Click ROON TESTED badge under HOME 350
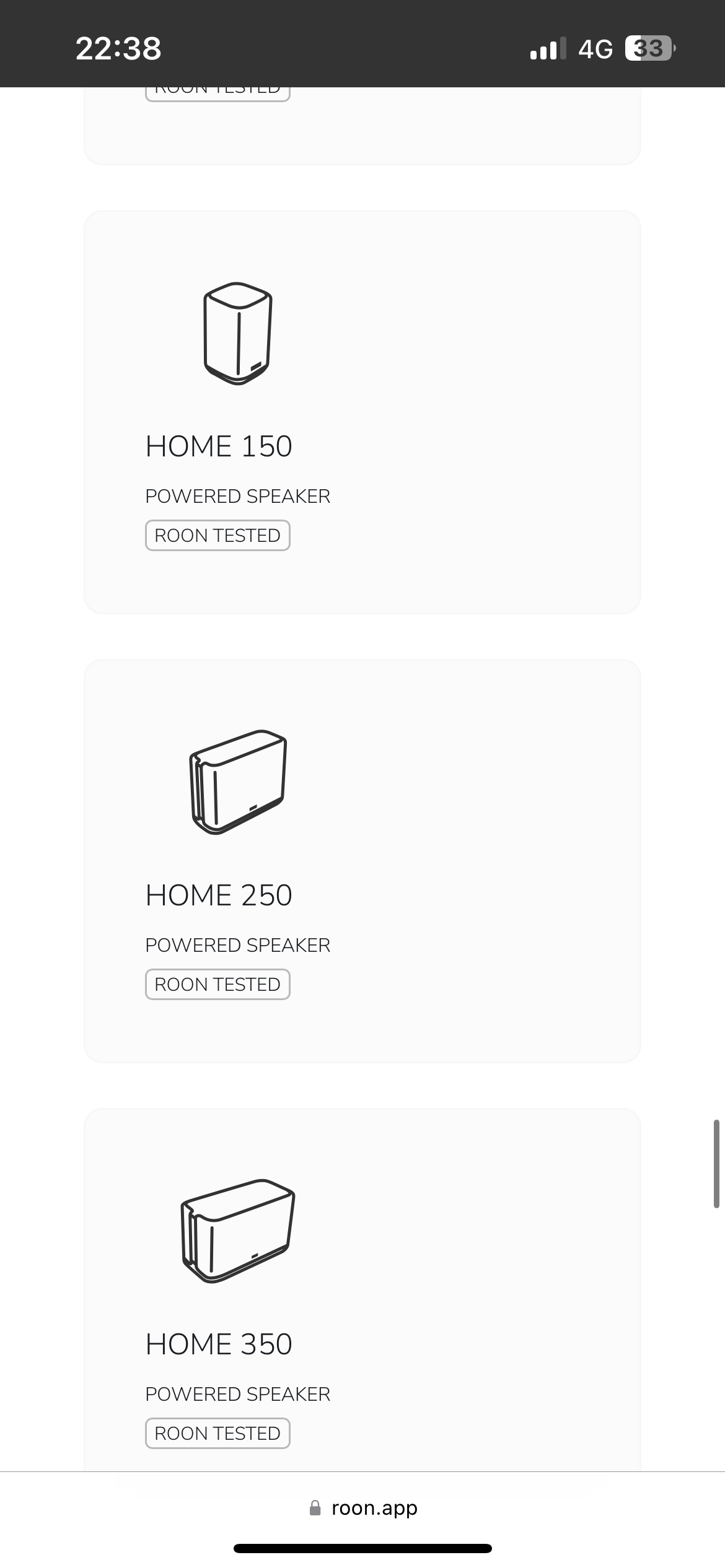 pyautogui.click(x=217, y=1433)
